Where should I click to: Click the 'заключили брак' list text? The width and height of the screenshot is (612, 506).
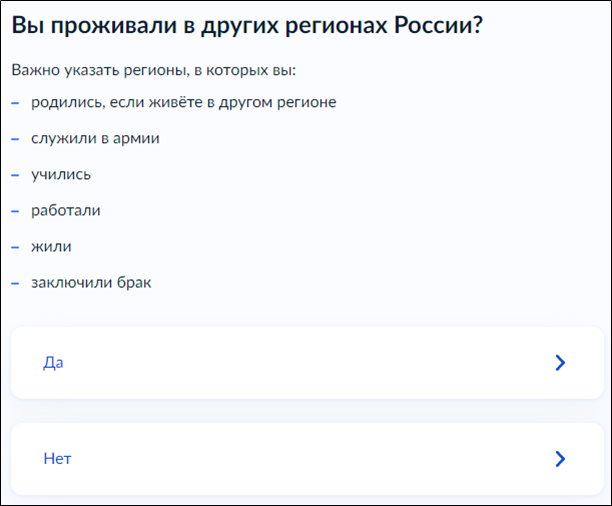pyautogui.click(x=91, y=282)
